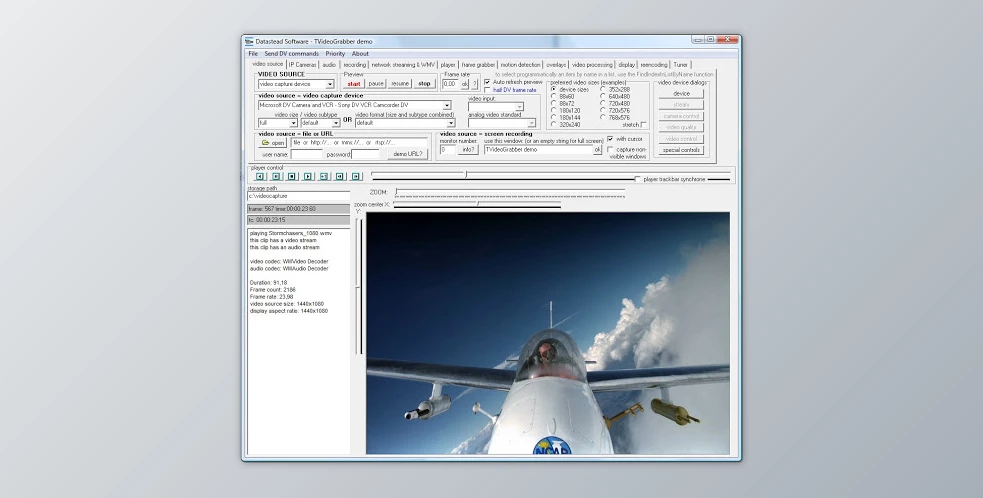This screenshot has width=983, height=498.
Task: Step to next frame in player control
Action: [x=356, y=177]
